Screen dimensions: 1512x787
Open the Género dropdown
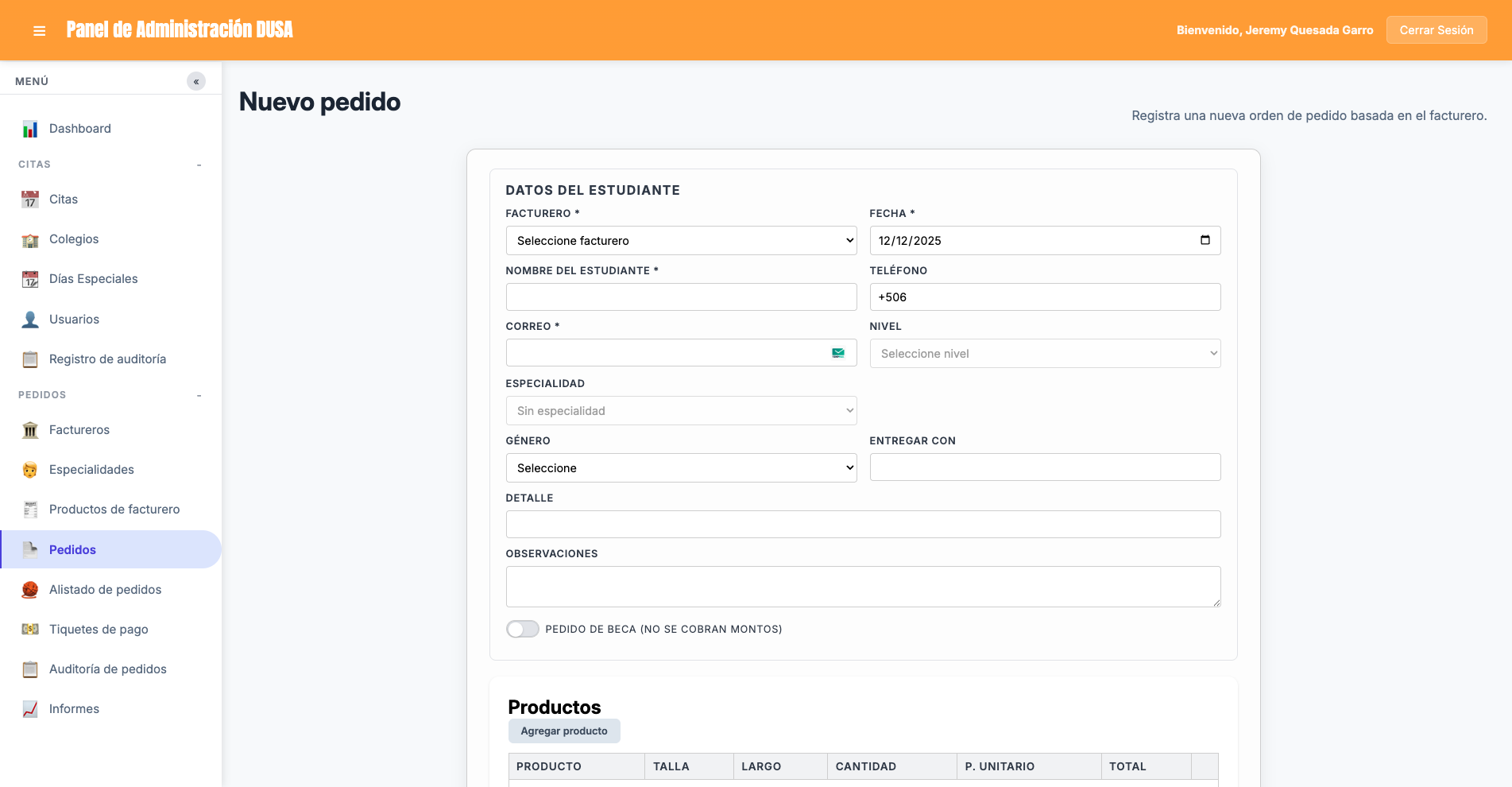coord(681,468)
